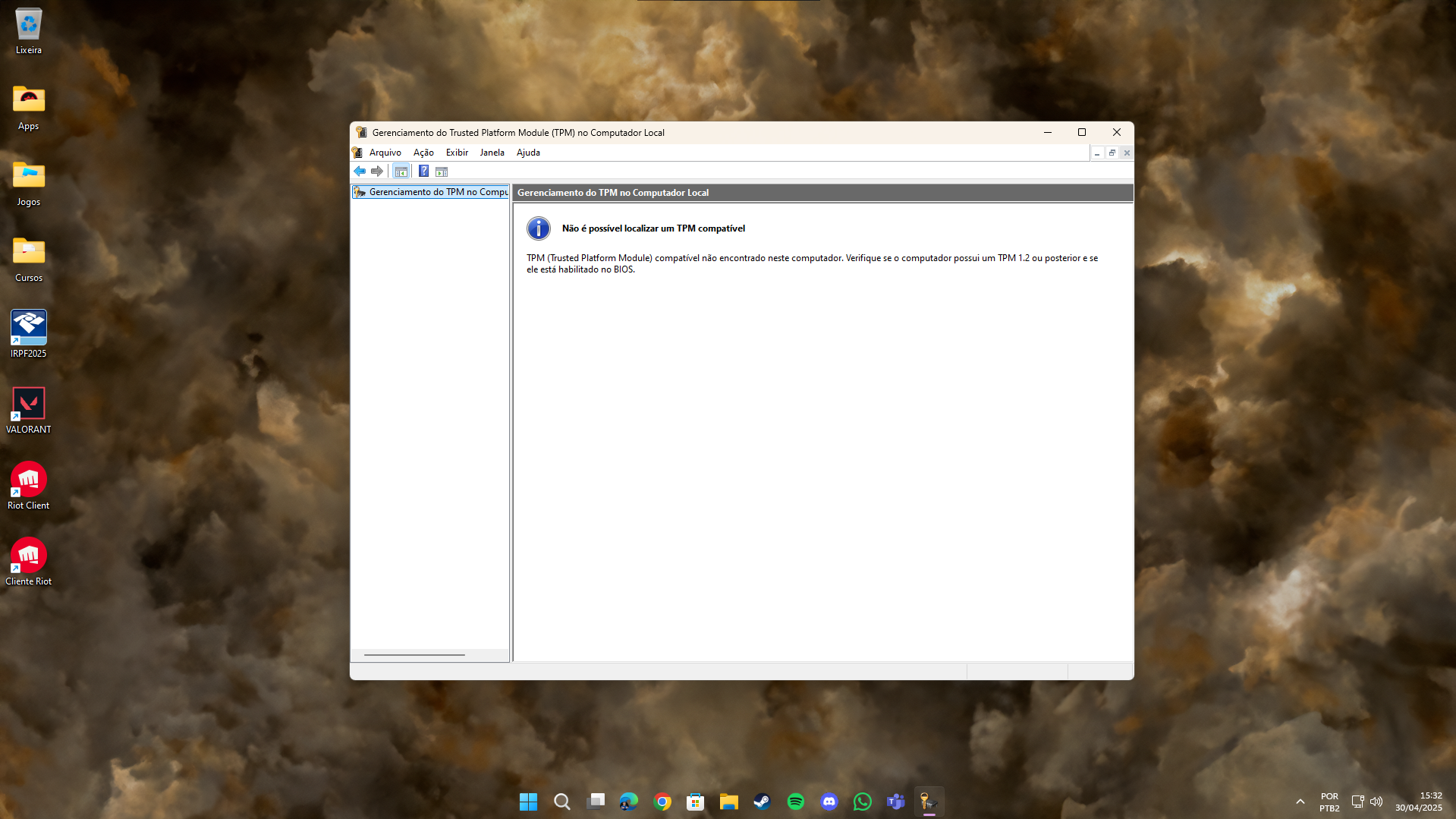Image resolution: width=1456 pixels, height=819 pixels.
Task: Open Discord from taskbar
Action: pyautogui.click(x=829, y=802)
